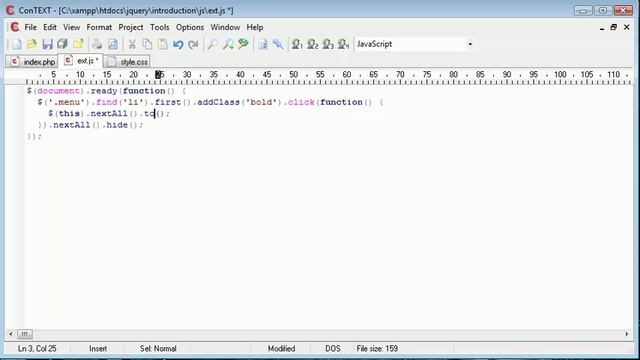The width and height of the screenshot is (640, 360).
Task: Open the Options menu
Action: coord(190,27)
